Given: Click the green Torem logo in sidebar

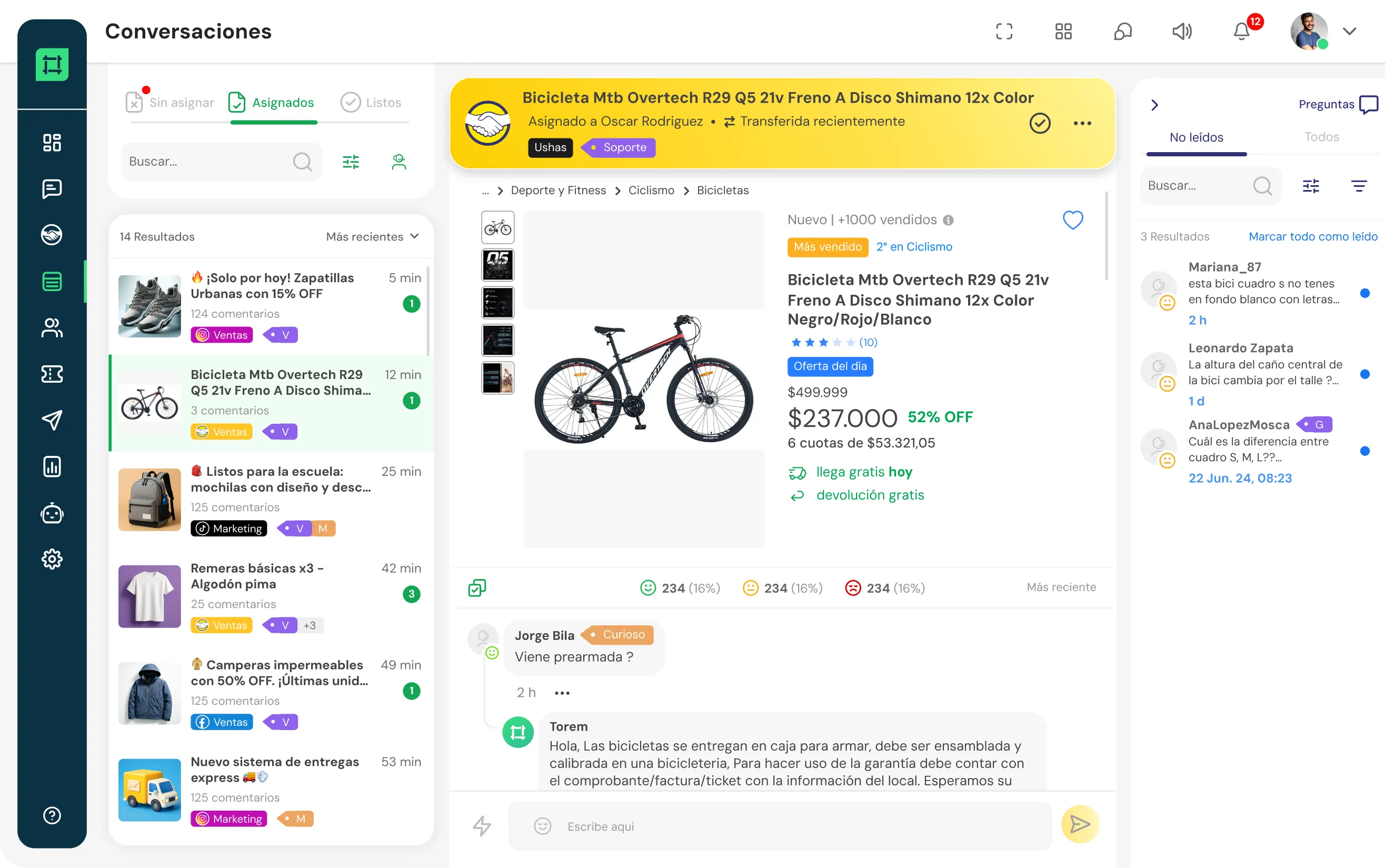Looking at the screenshot, I should 52,64.
